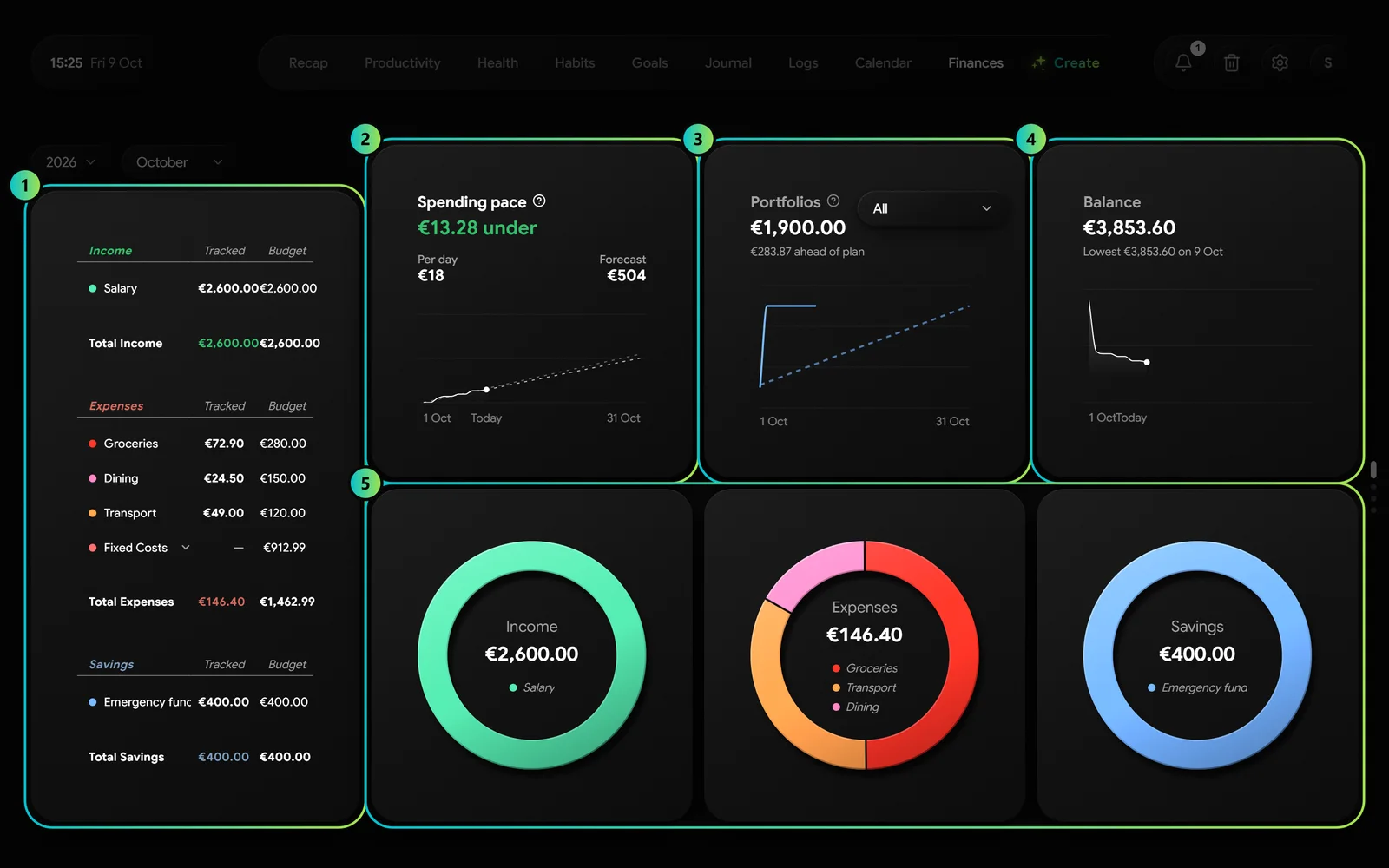
Task: Click the Spending pace help icon
Action: (x=539, y=201)
